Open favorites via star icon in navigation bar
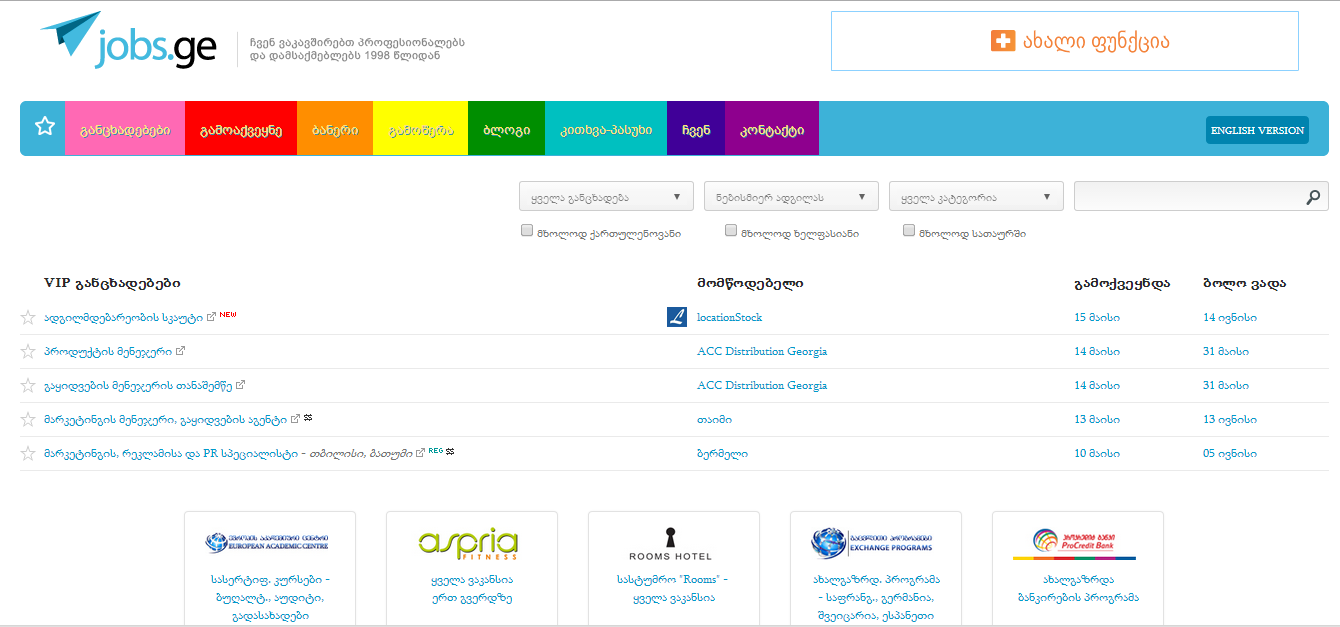Screen dimensions: 1340x627 pyautogui.click(x=44, y=127)
